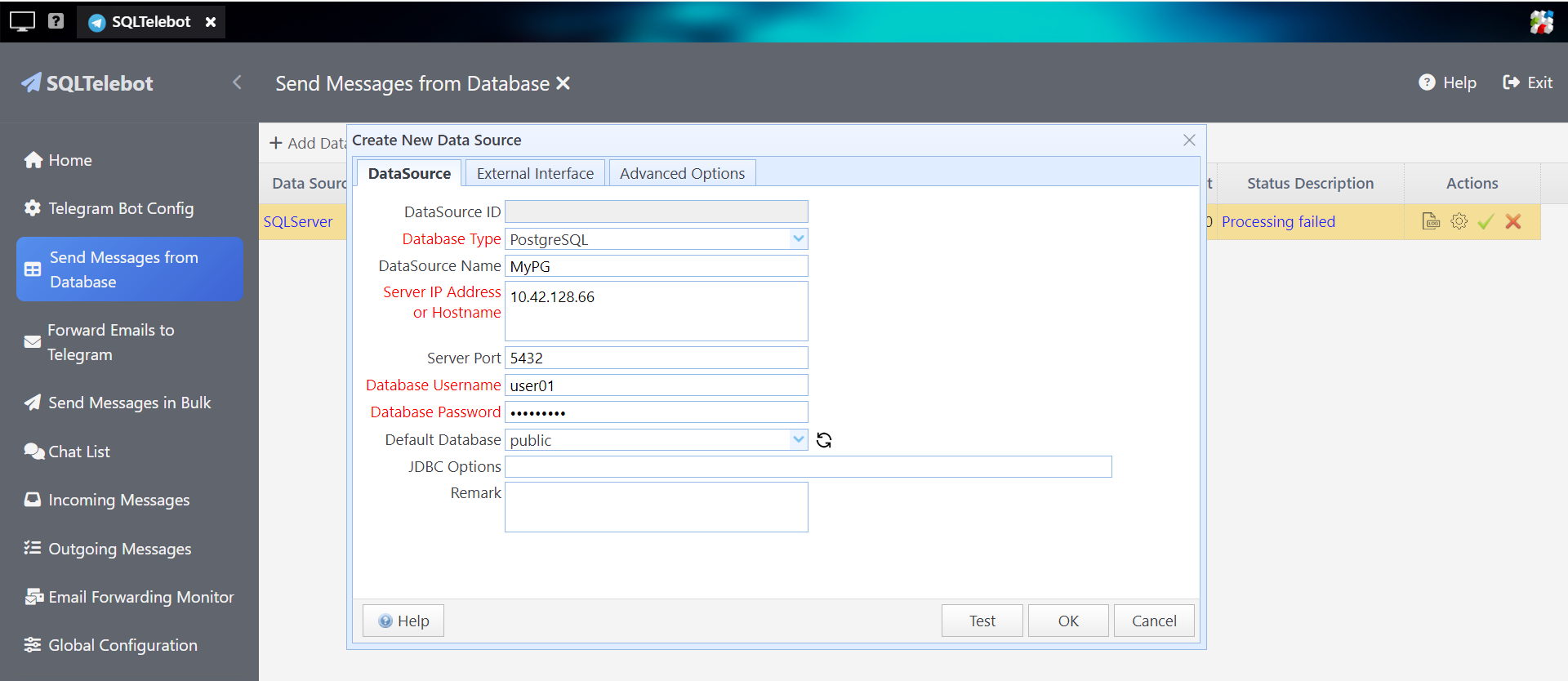Go to Chat List in sidebar
Screen dimensions: 1568x681
[x=78, y=452]
